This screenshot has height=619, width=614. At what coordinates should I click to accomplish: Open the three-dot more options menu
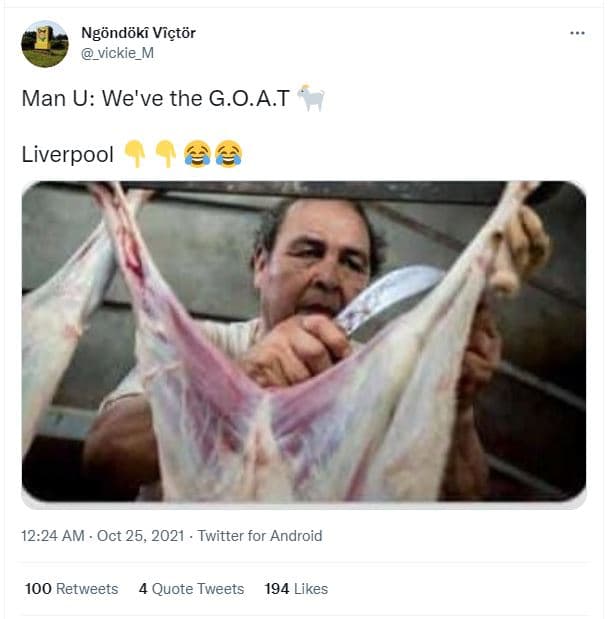577,33
